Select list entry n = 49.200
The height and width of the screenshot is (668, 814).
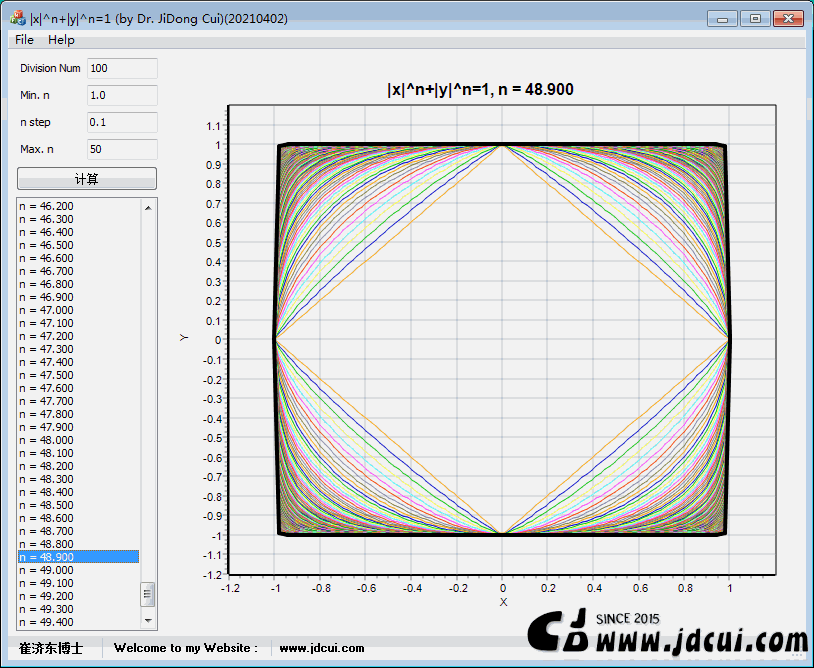coord(78,596)
